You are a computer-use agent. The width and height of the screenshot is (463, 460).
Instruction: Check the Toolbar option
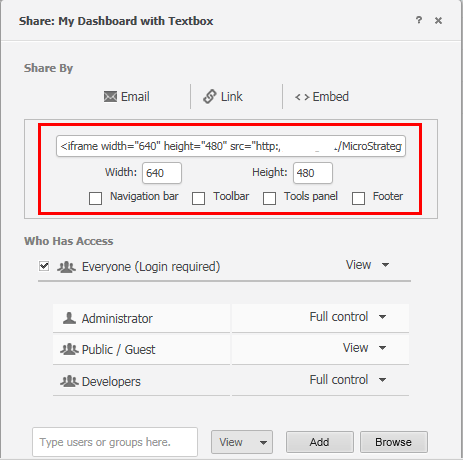(x=198, y=198)
